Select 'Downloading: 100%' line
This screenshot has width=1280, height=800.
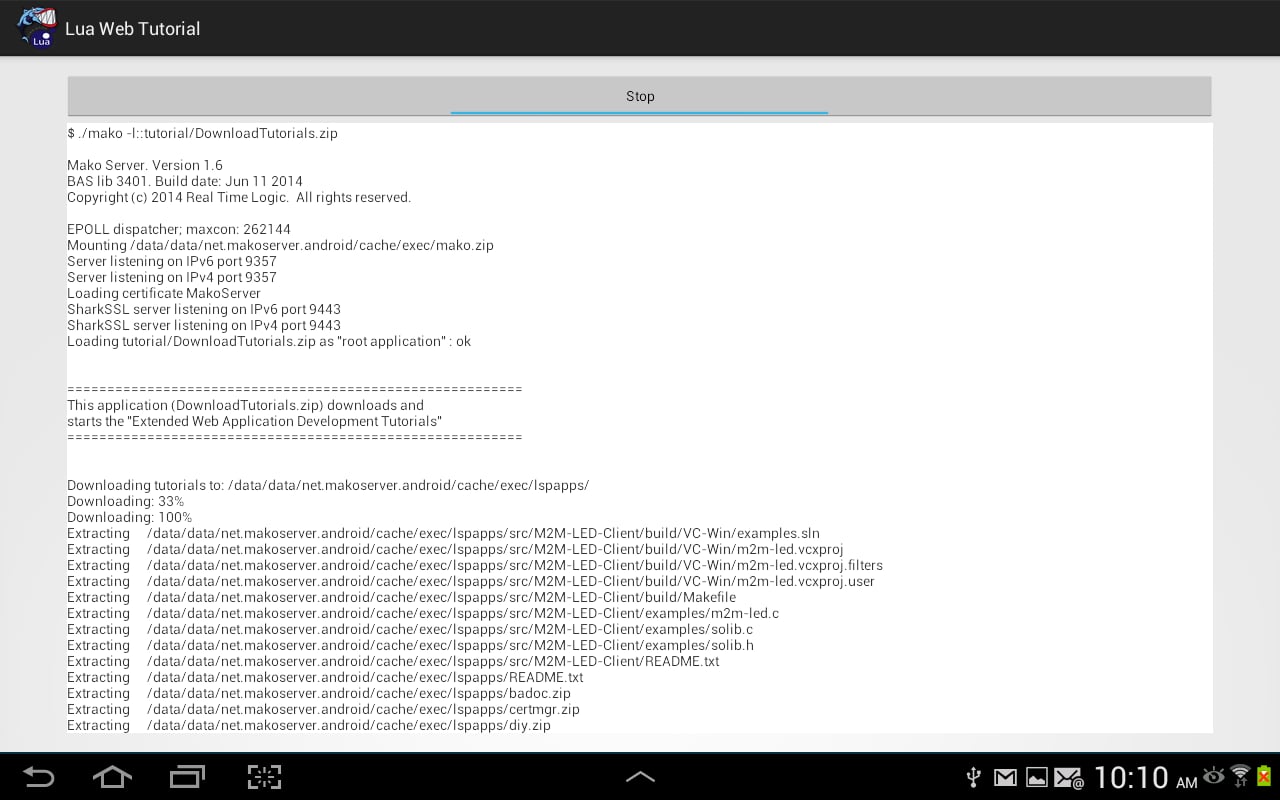(130, 517)
